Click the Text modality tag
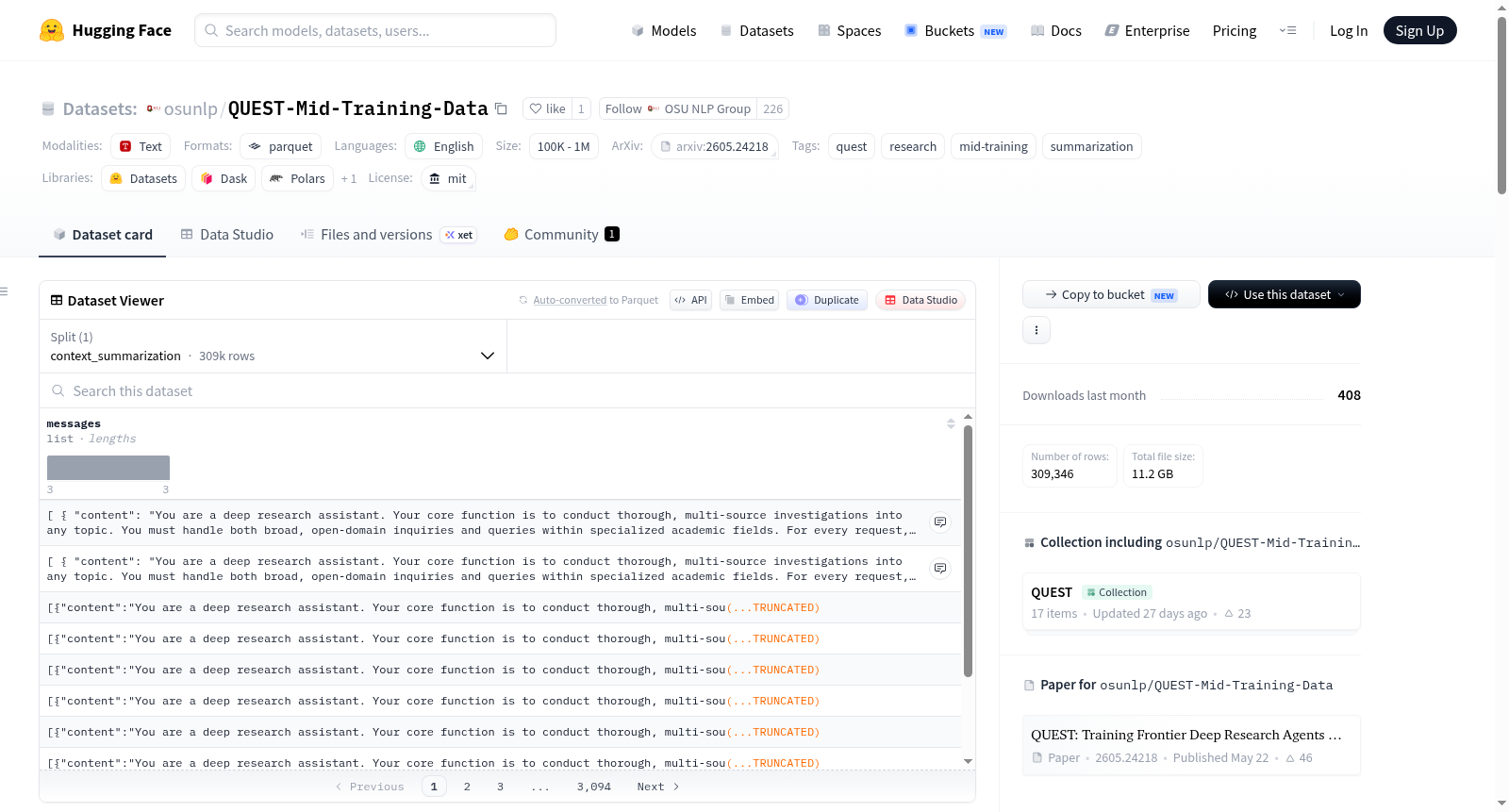The image size is (1509, 812). (x=141, y=147)
